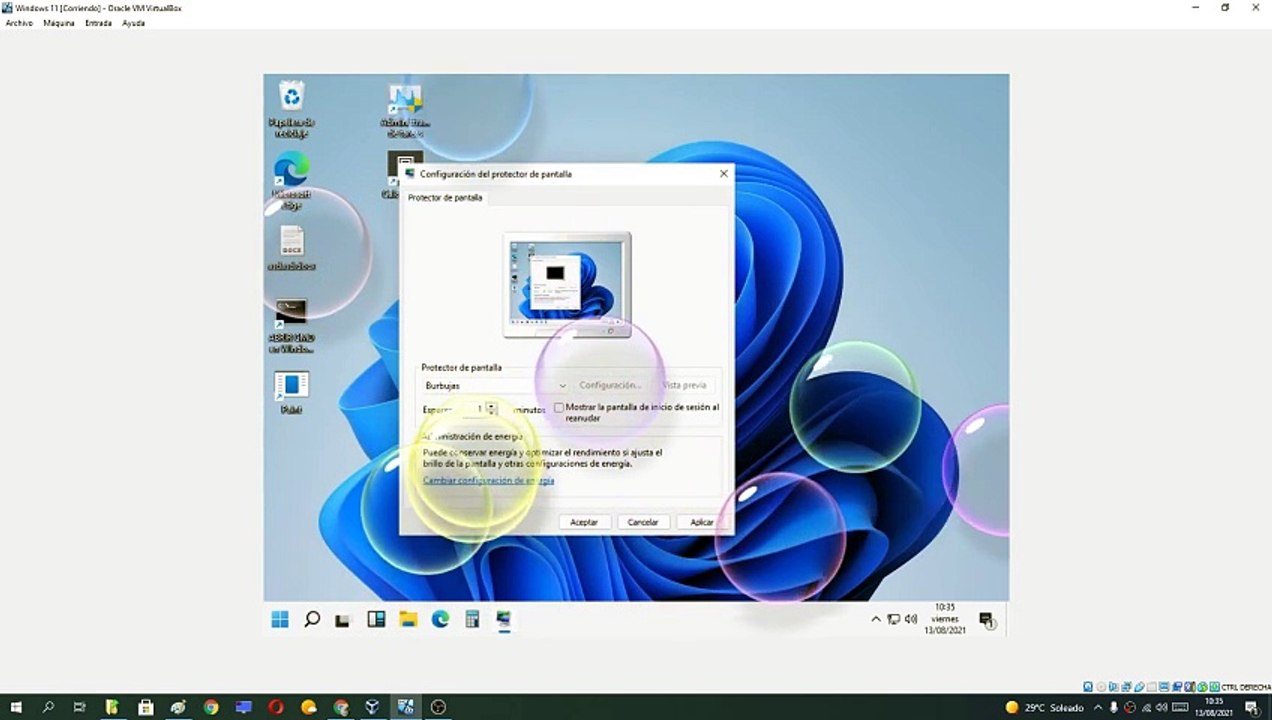1272x720 pixels.
Task: Click VirtualBox optical disk status icon
Action: pyautogui.click(x=1100, y=687)
